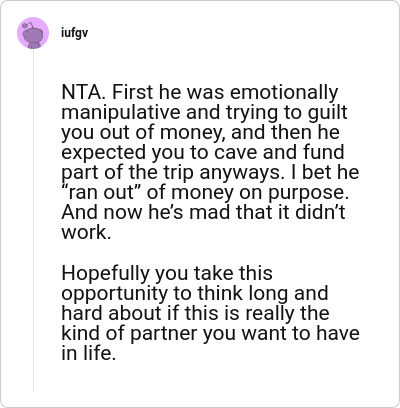Click the line "opportunity to think long and"

pos(195,293)
